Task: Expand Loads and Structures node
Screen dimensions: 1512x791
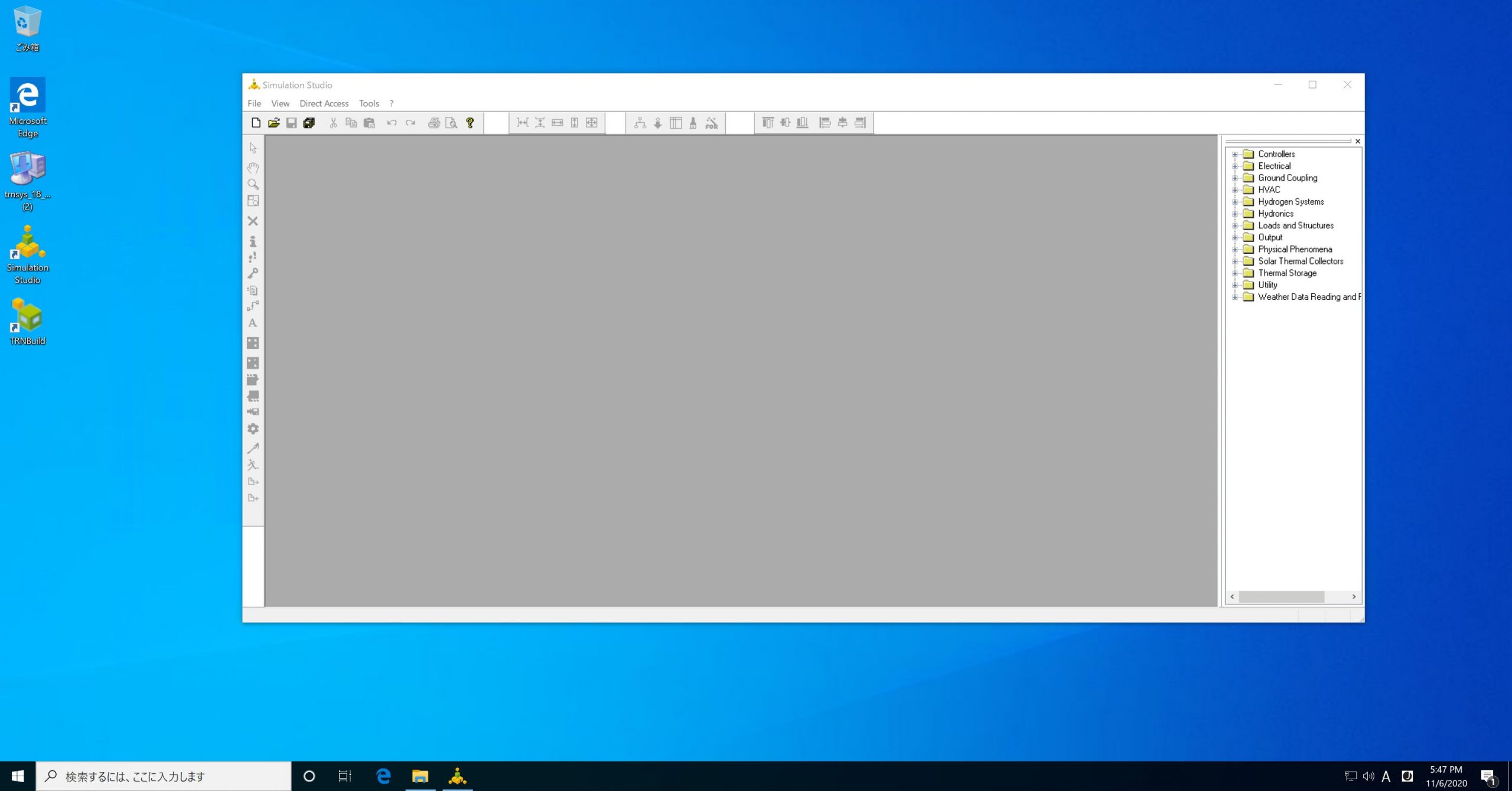Action: pyautogui.click(x=1234, y=225)
